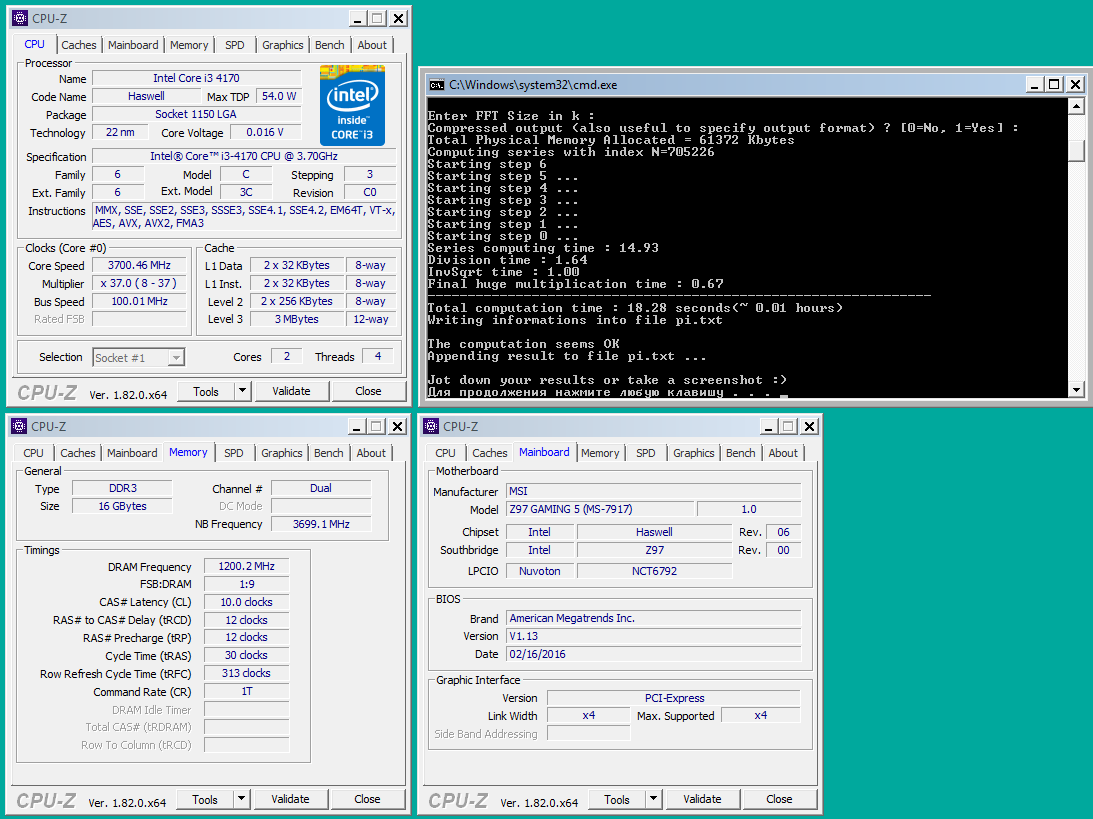This screenshot has width=1093, height=819.
Task: Minimize the cmd.exe window
Action: 1034,85
